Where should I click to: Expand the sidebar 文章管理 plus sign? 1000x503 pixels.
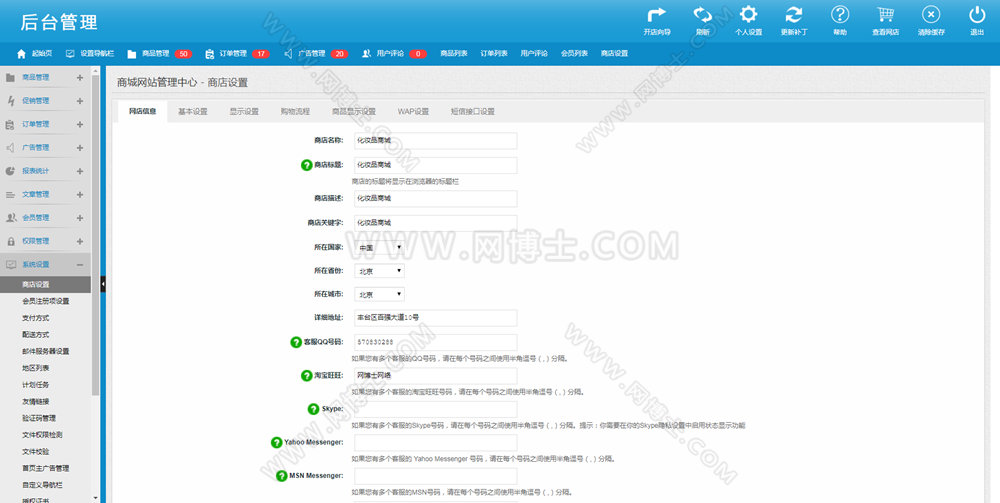point(80,194)
